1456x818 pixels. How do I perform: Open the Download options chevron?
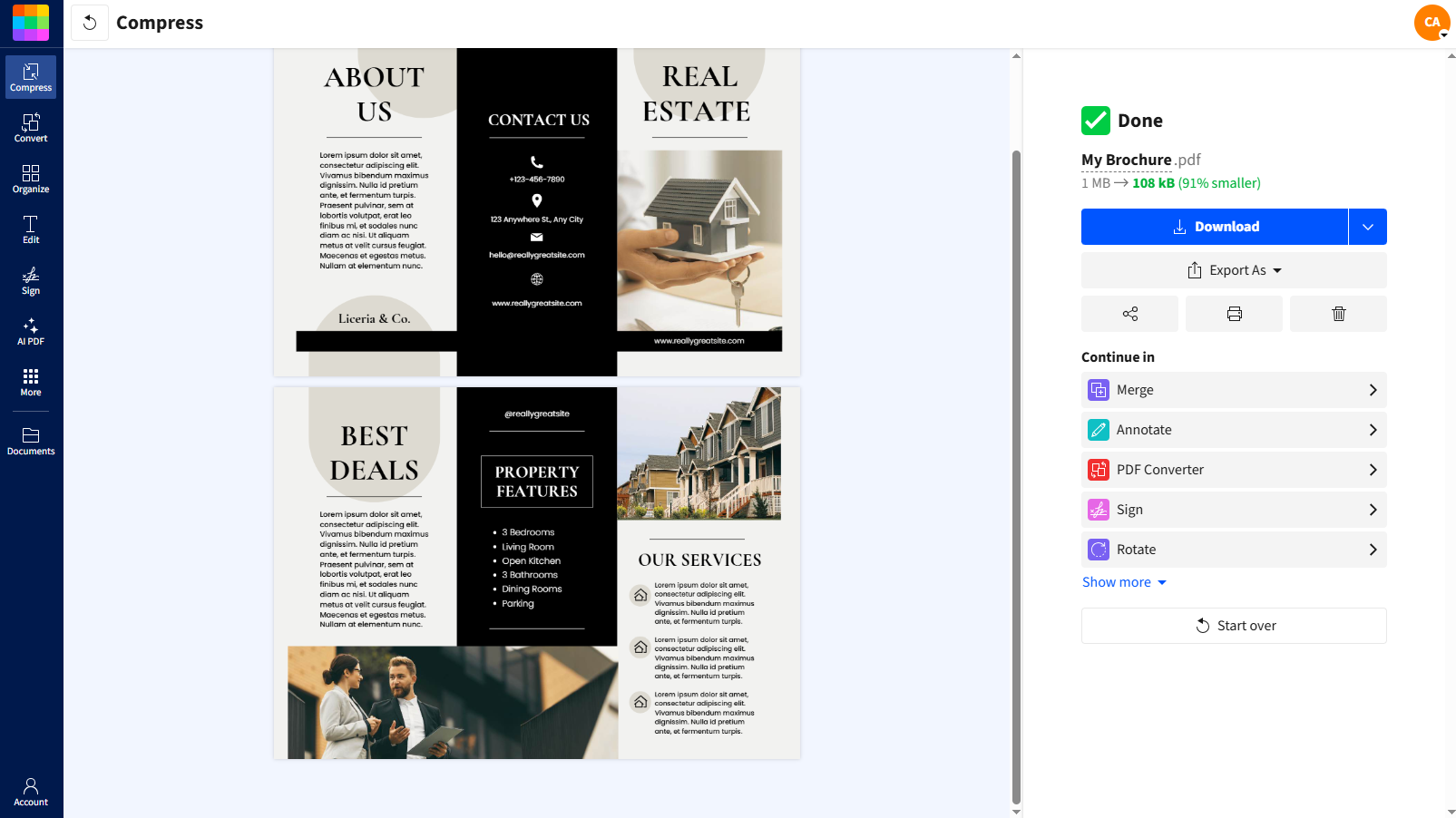pyautogui.click(x=1366, y=226)
